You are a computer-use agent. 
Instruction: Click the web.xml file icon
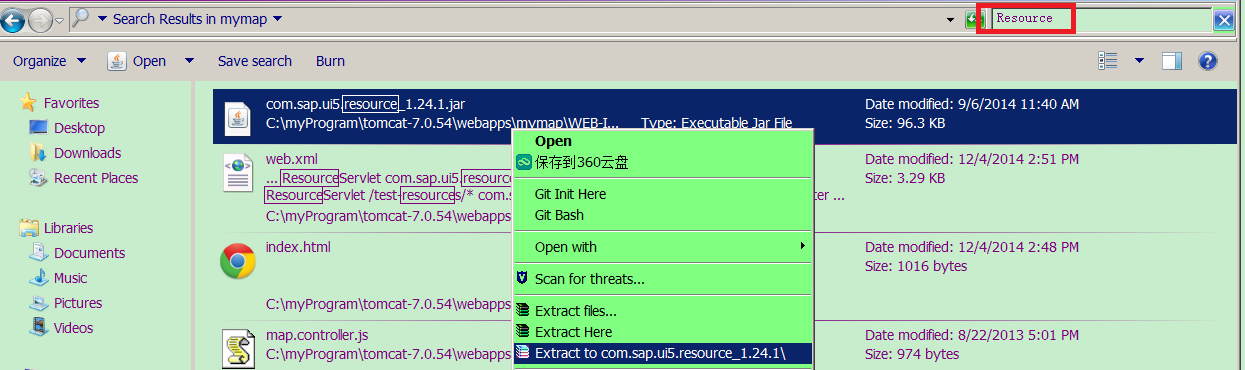click(237, 174)
